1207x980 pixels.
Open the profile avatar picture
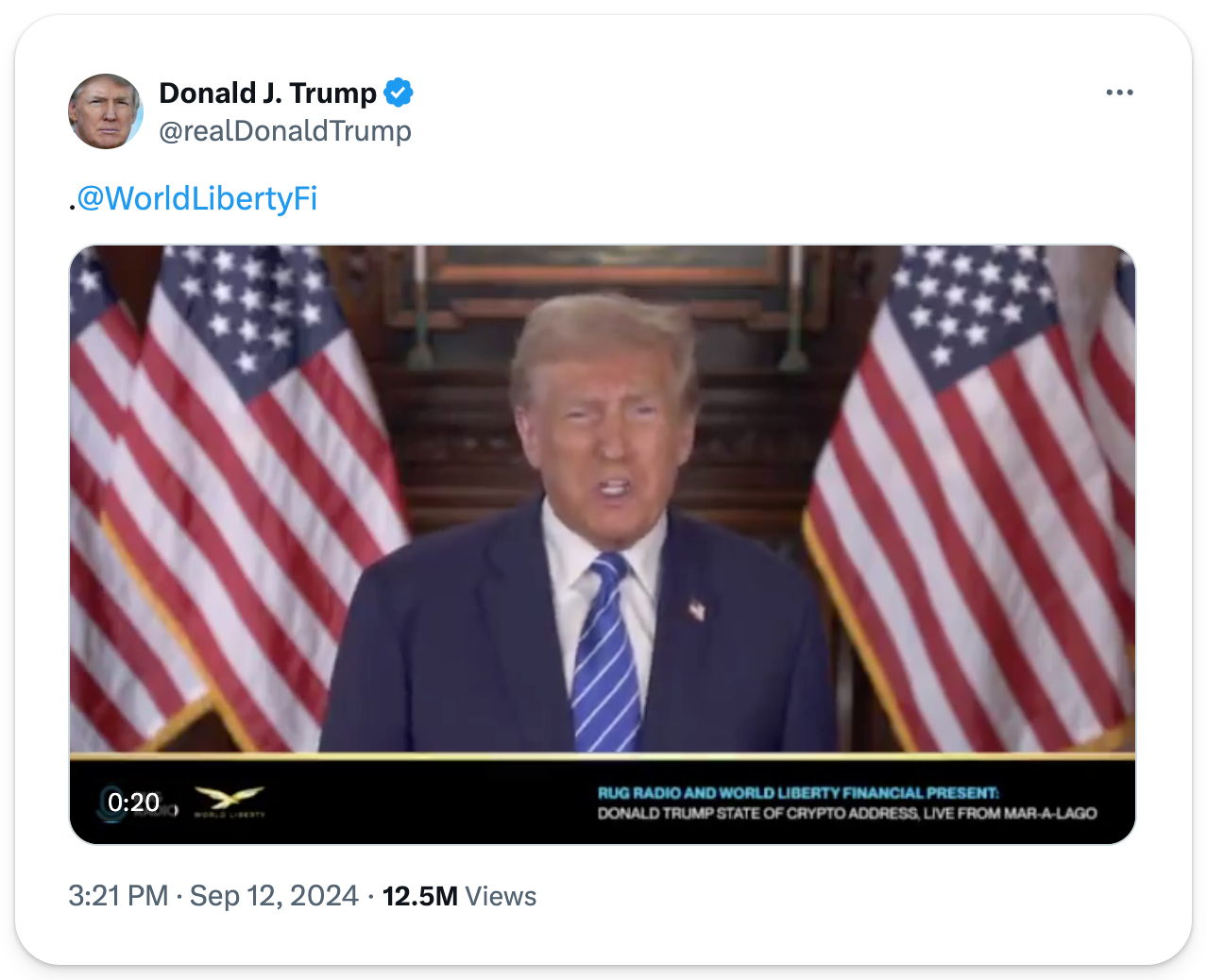coord(106,111)
